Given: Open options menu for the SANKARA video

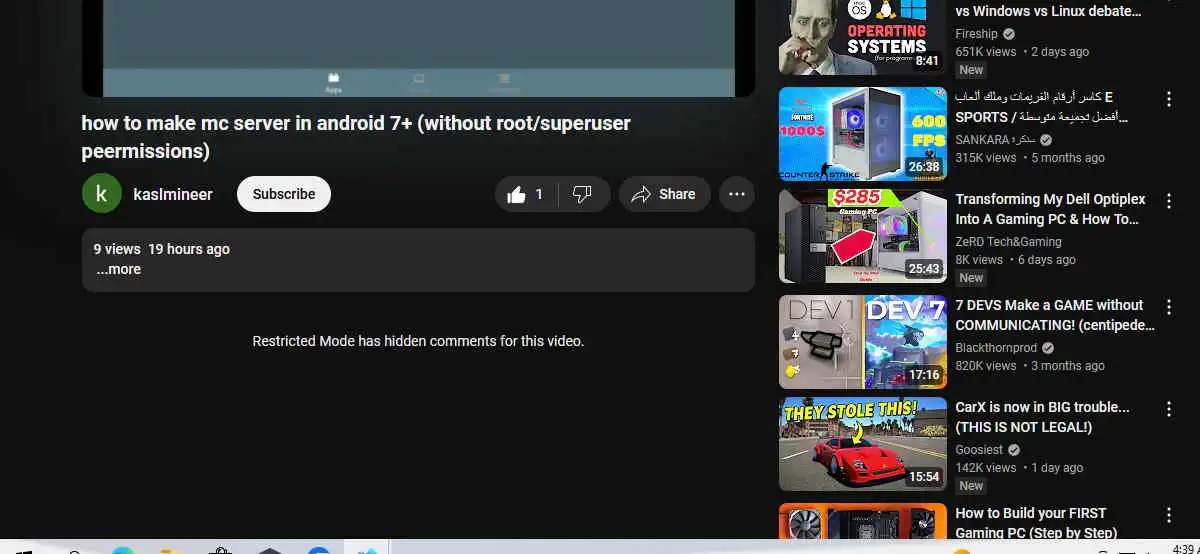Looking at the screenshot, I should (1168, 99).
